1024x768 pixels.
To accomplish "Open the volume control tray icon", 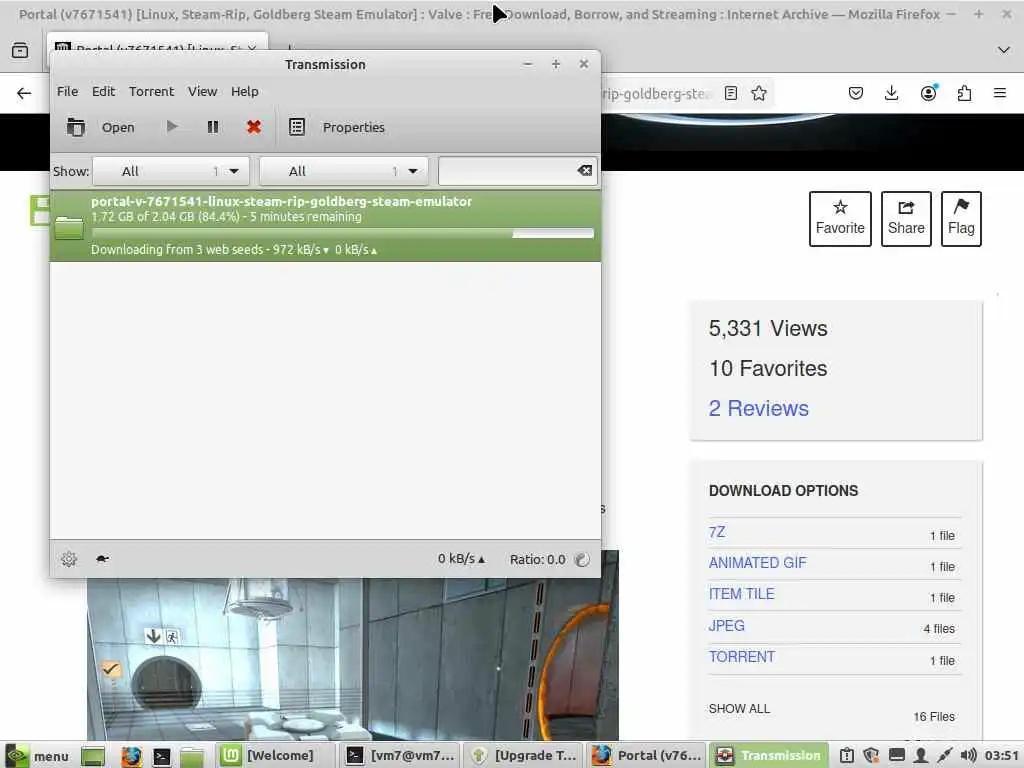I will coord(968,756).
